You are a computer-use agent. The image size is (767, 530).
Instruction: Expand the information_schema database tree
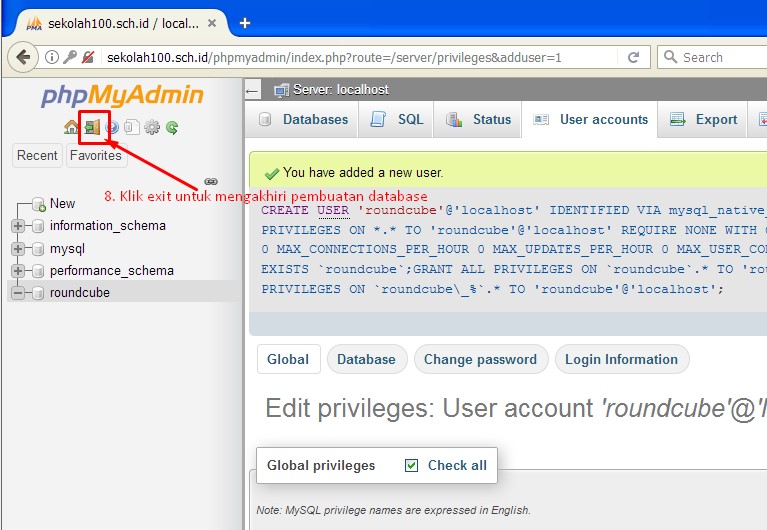pyautogui.click(x=18, y=226)
